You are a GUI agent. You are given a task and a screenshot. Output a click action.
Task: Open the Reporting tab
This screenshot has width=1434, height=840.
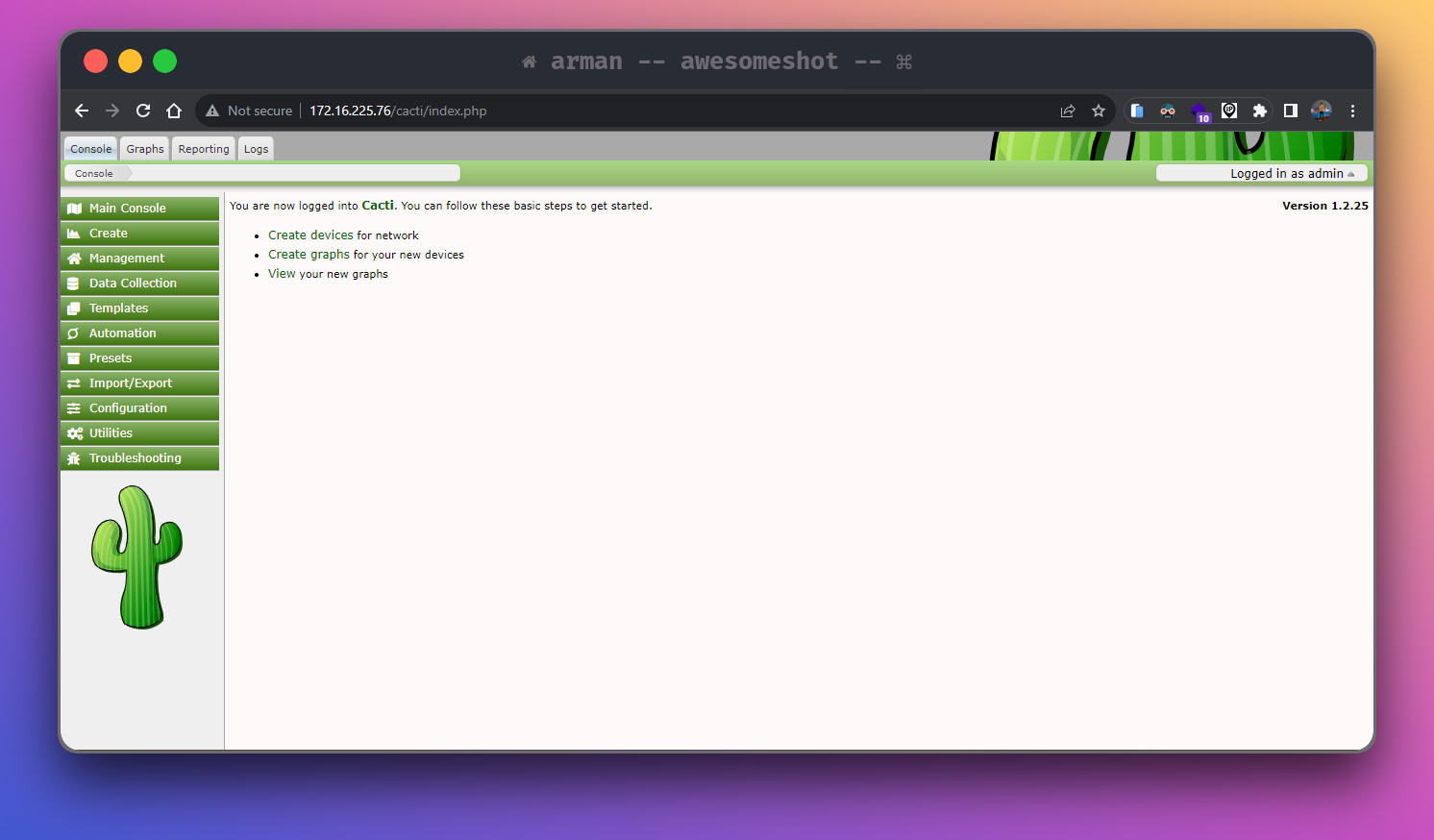[x=203, y=148]
